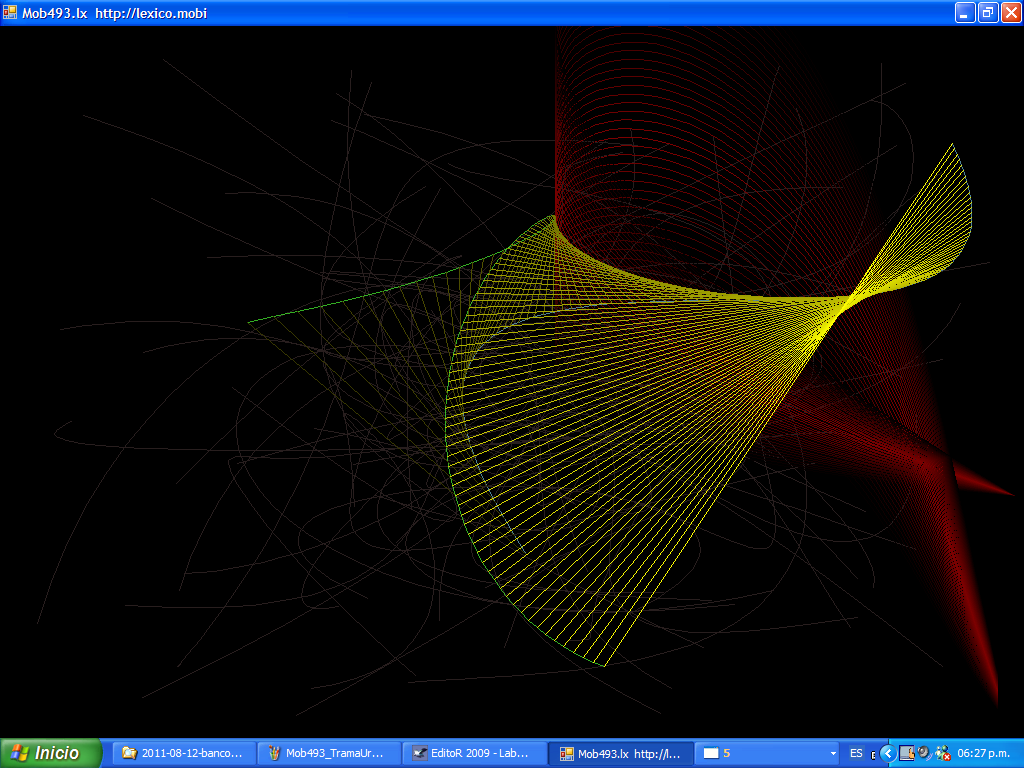Click the hardware device tray icon
Image resolution: width=1024 pixels, height=768 pixels.
click(x=907, y=753)
